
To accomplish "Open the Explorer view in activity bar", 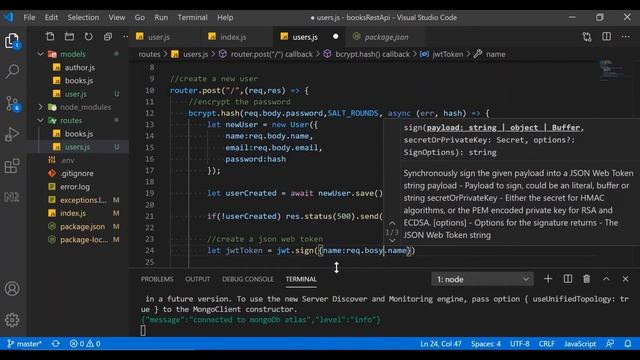I will coord(12,41).
